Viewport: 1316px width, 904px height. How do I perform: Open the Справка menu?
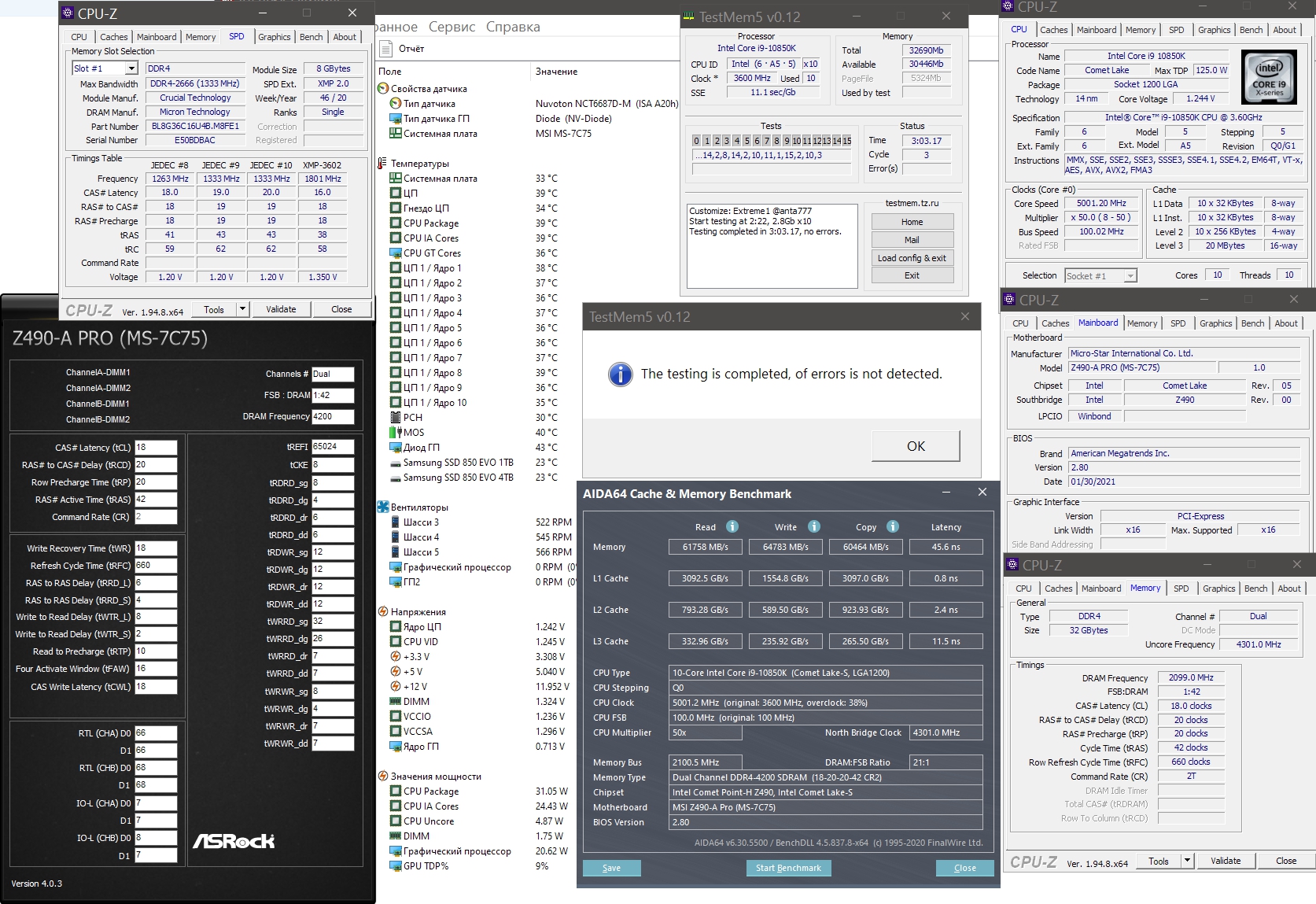point(513,27)
